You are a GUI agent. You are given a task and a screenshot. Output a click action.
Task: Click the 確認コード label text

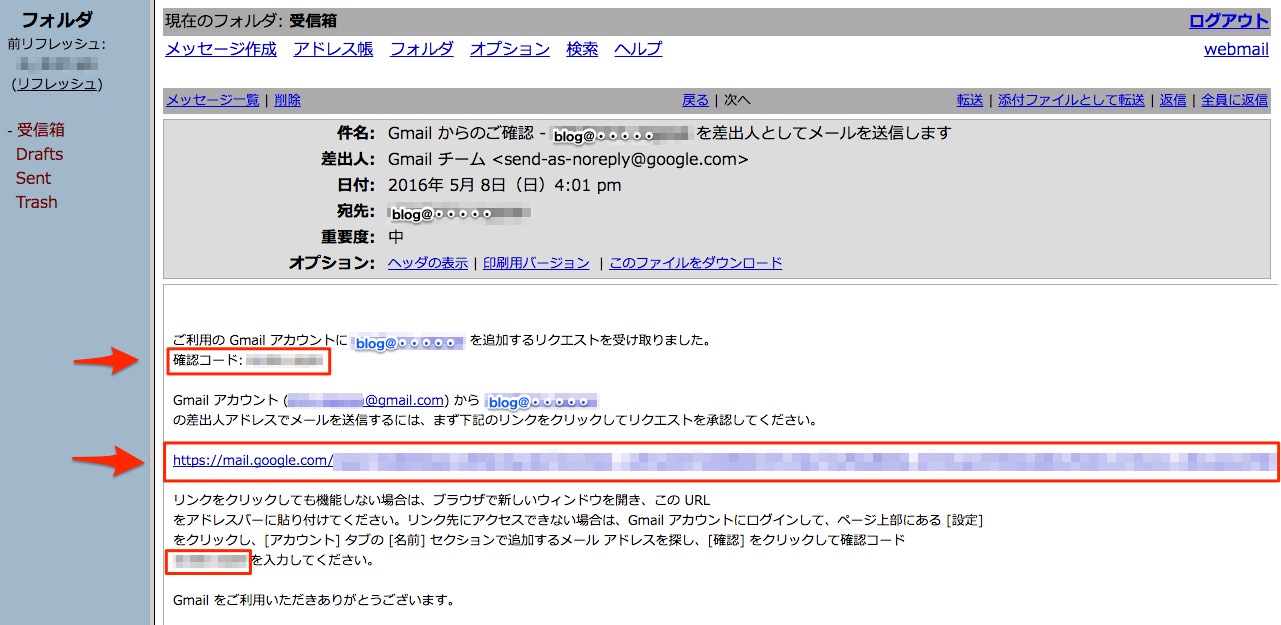208,360
